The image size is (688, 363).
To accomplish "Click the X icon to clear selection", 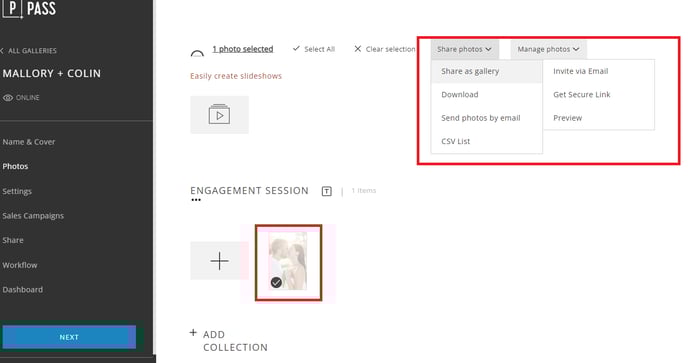I will click(358, 49).
